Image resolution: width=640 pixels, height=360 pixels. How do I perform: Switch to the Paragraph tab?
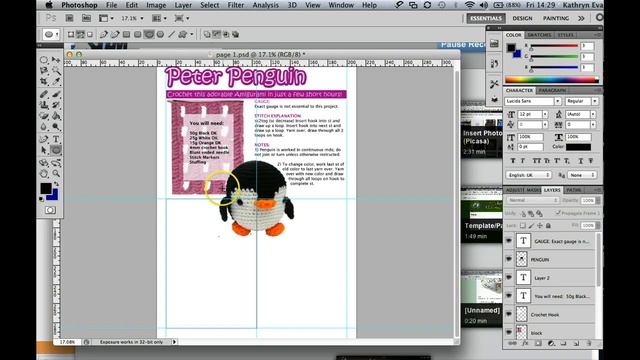551,90
